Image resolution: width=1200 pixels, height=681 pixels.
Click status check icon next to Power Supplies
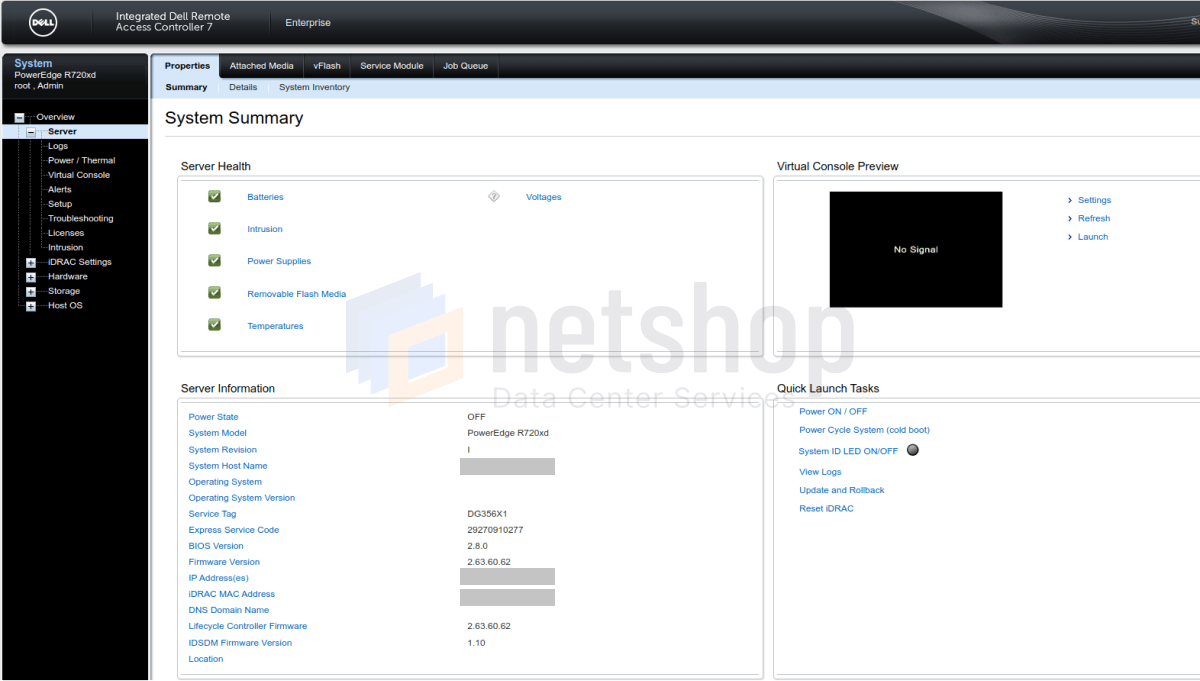click(213, 260)
